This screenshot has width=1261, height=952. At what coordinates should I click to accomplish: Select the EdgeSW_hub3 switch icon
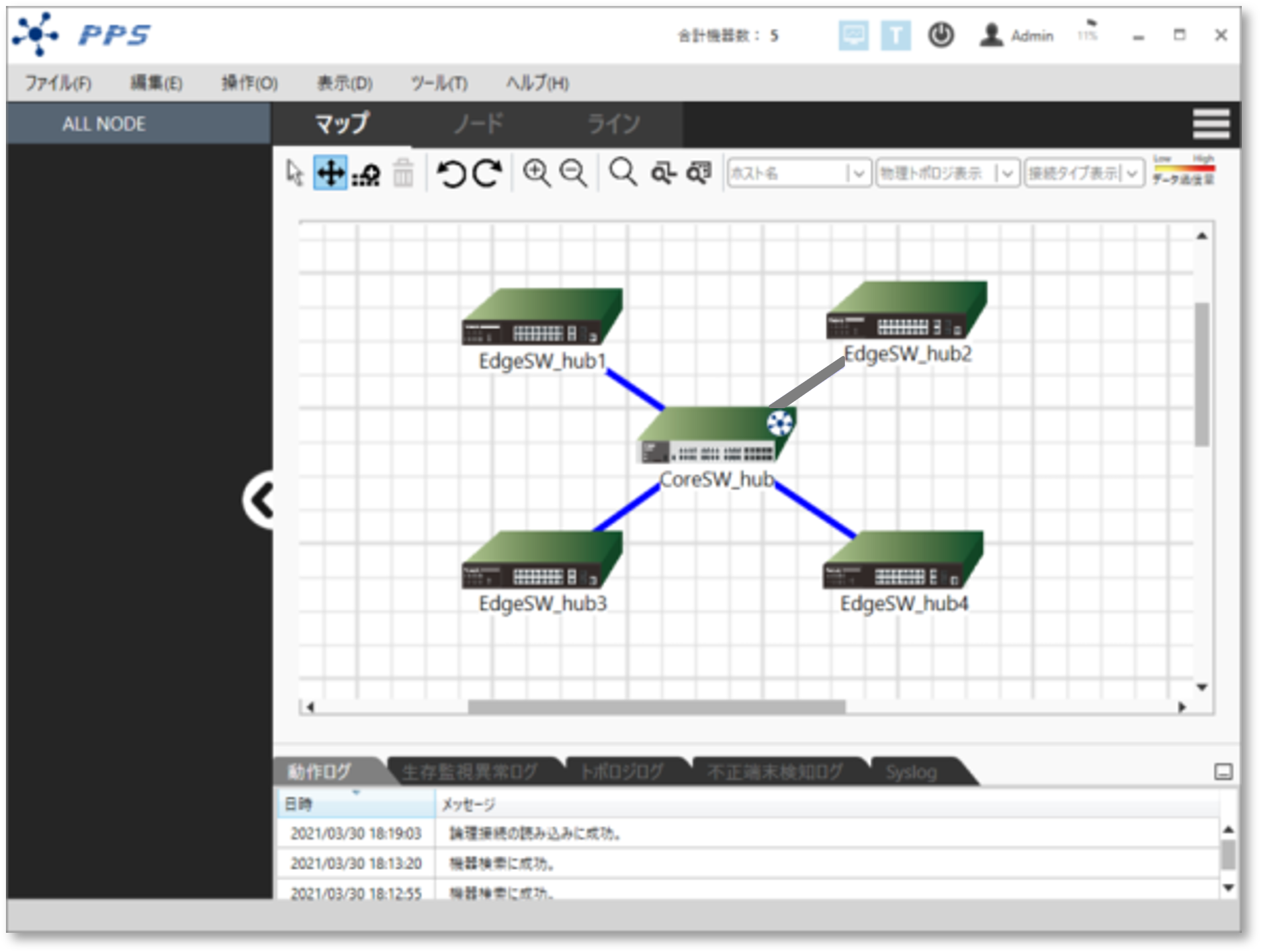542,560
